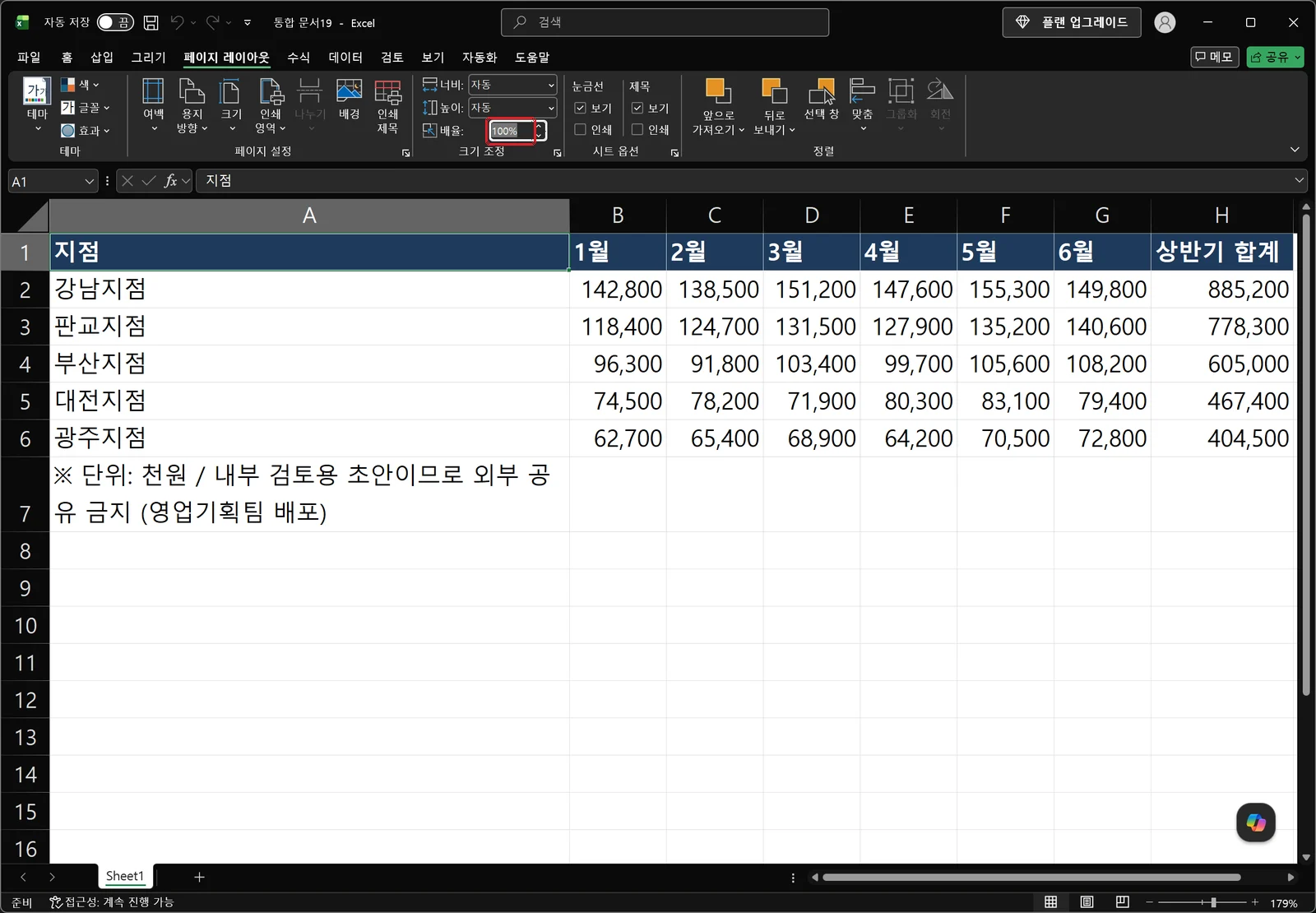Switch to the Draw (그리기) tab
The height and width of the screenshot is (913, 1316).
tap(148, 58)
